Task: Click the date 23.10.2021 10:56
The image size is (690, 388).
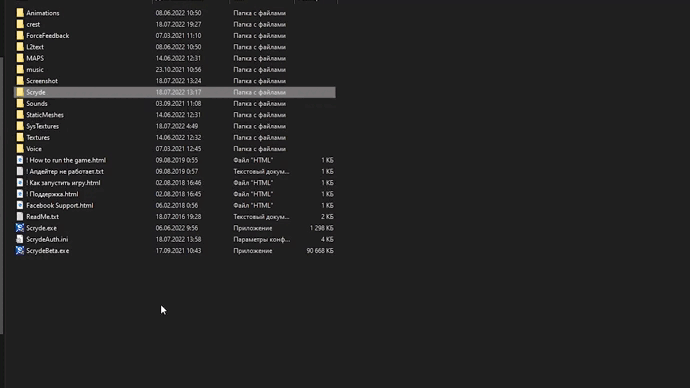Action: tap(178, 70)
